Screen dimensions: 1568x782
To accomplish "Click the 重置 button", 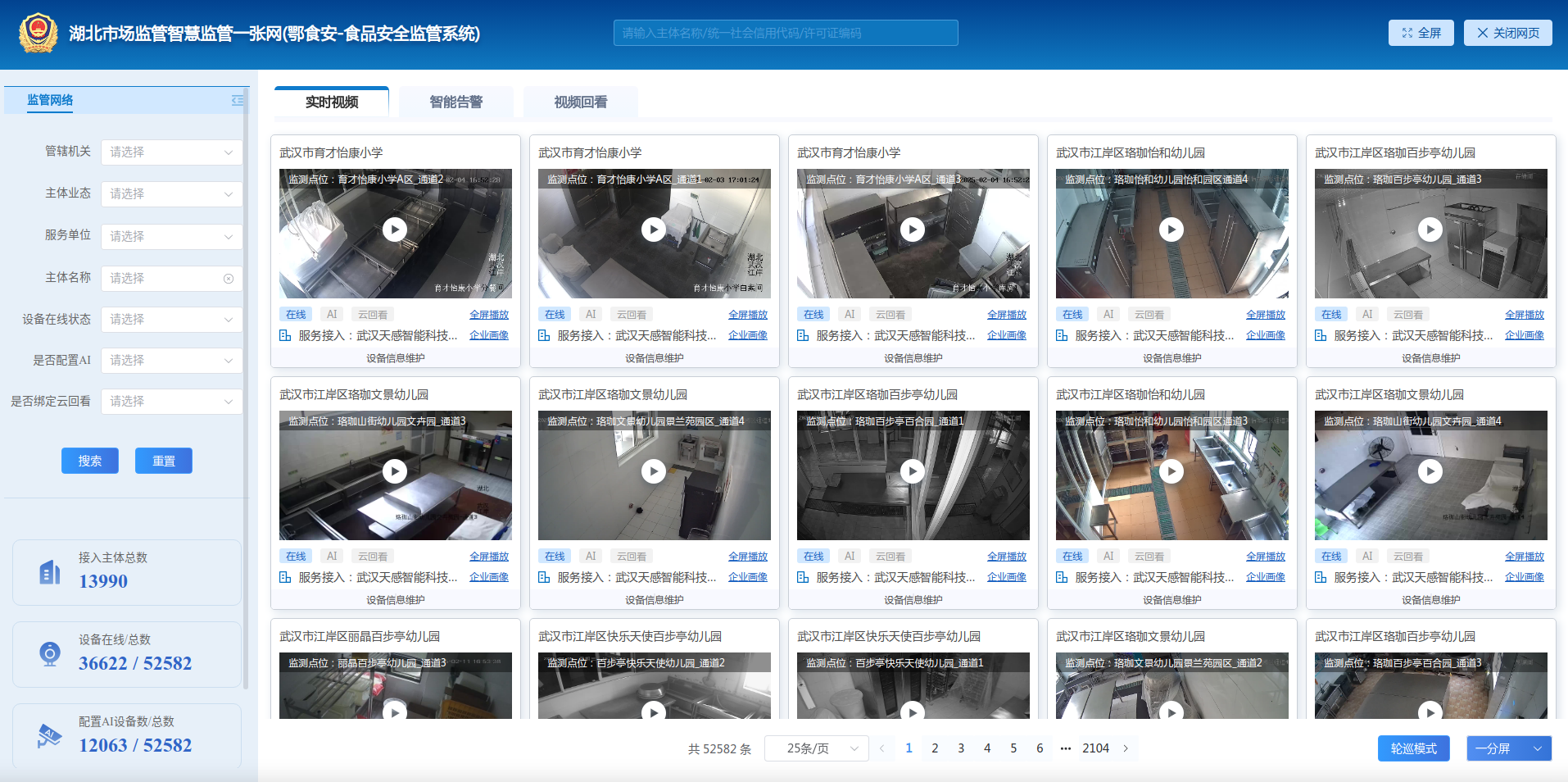I will point(164,461).
